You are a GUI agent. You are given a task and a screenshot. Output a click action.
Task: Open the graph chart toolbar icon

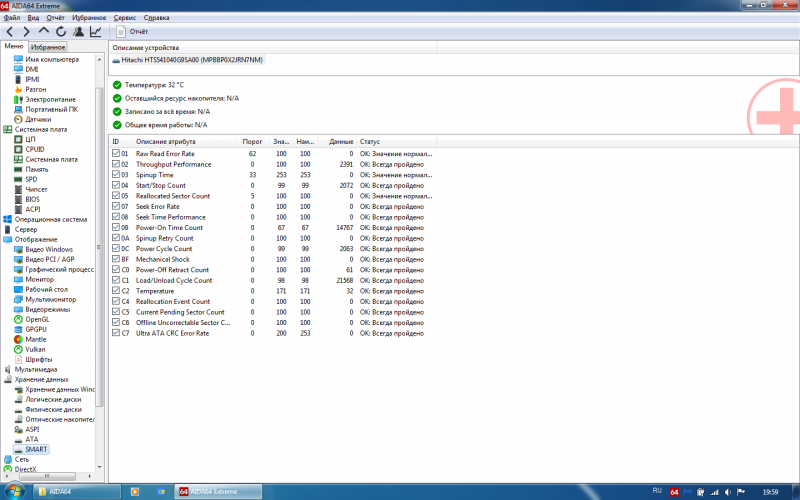tap(96, 32)
